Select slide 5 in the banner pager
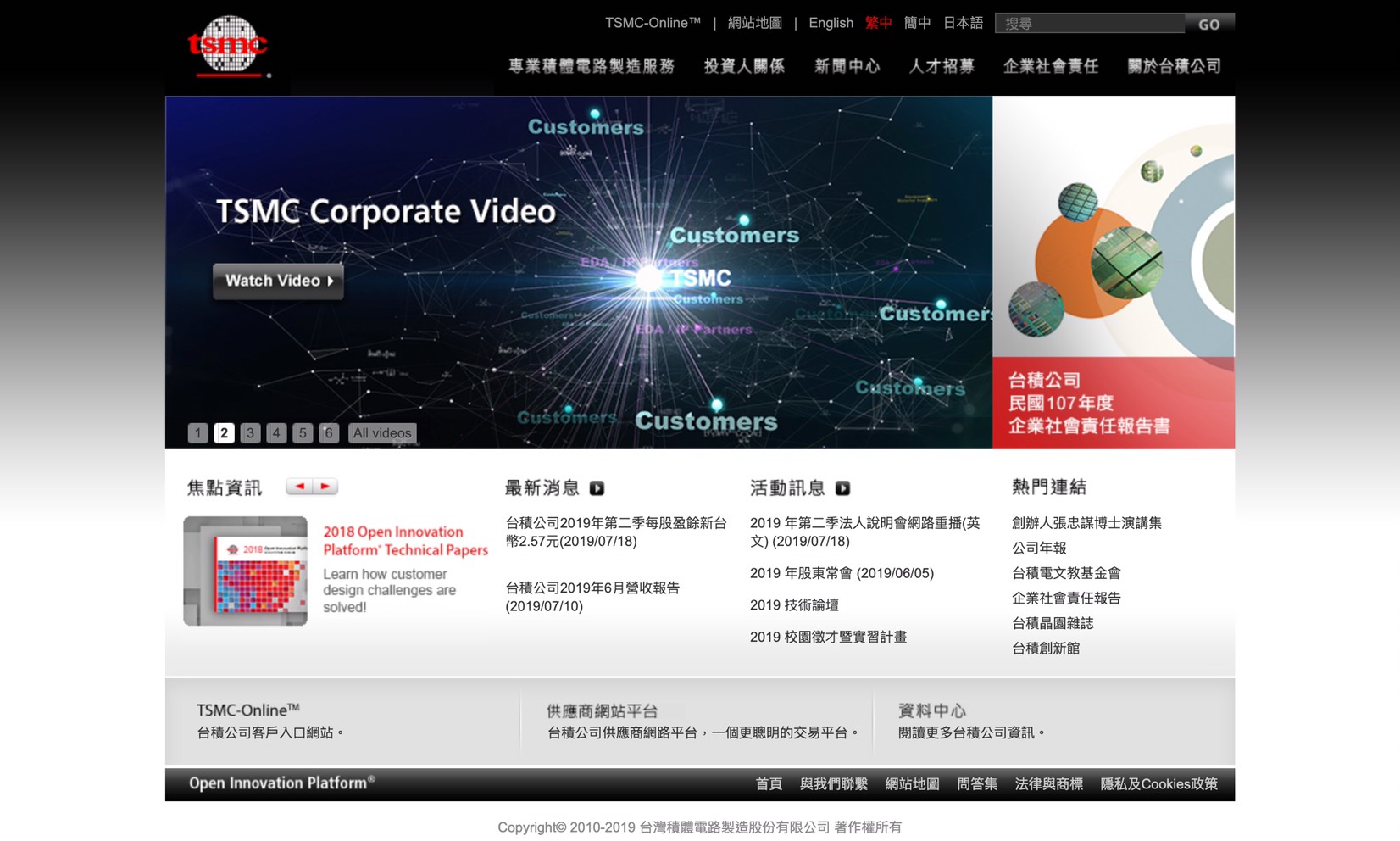 coord(303,433)
